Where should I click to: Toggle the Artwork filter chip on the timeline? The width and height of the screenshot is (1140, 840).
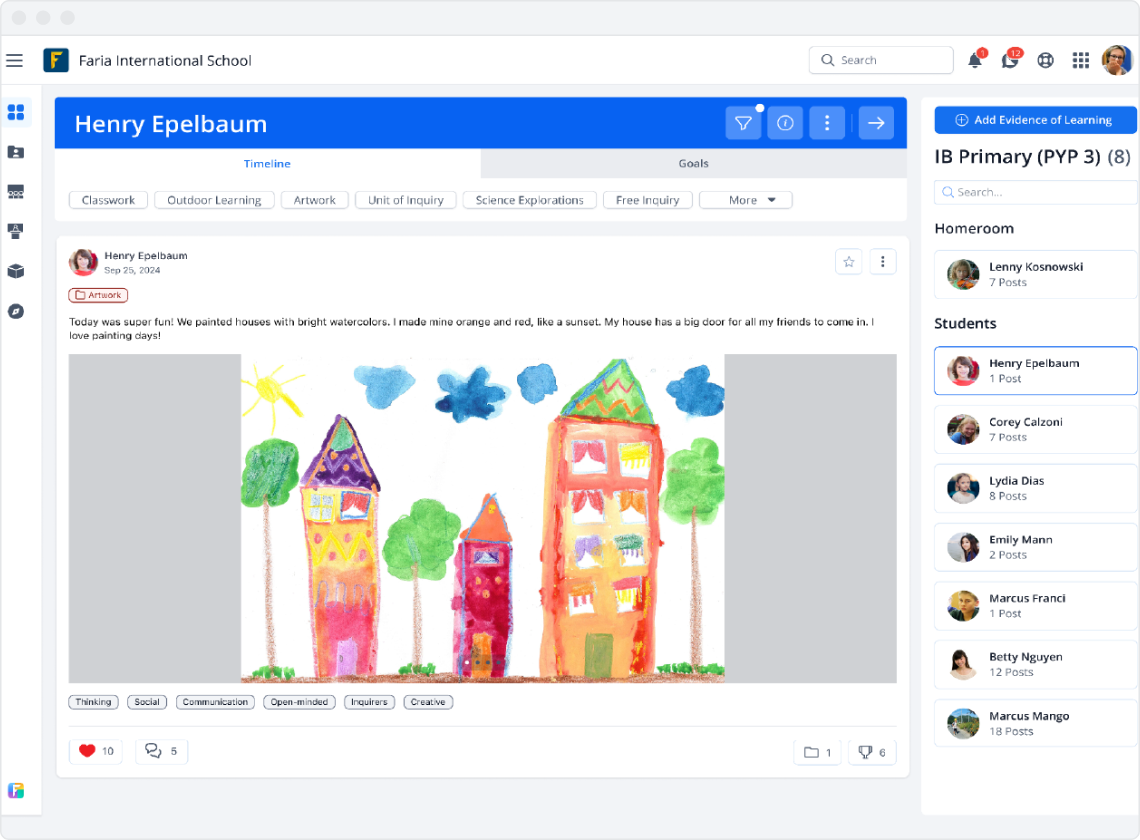(x=314, y=199)
